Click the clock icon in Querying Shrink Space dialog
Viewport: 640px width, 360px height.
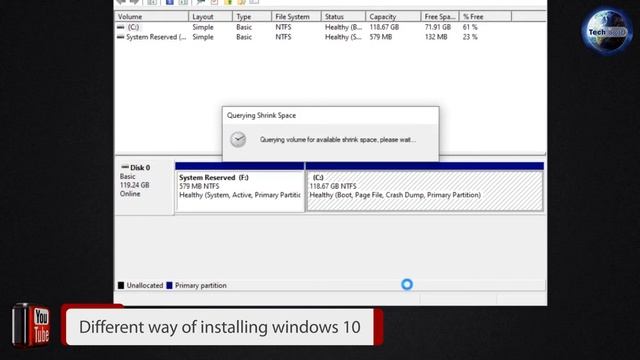pyautogui.click(x=238, y=140)
